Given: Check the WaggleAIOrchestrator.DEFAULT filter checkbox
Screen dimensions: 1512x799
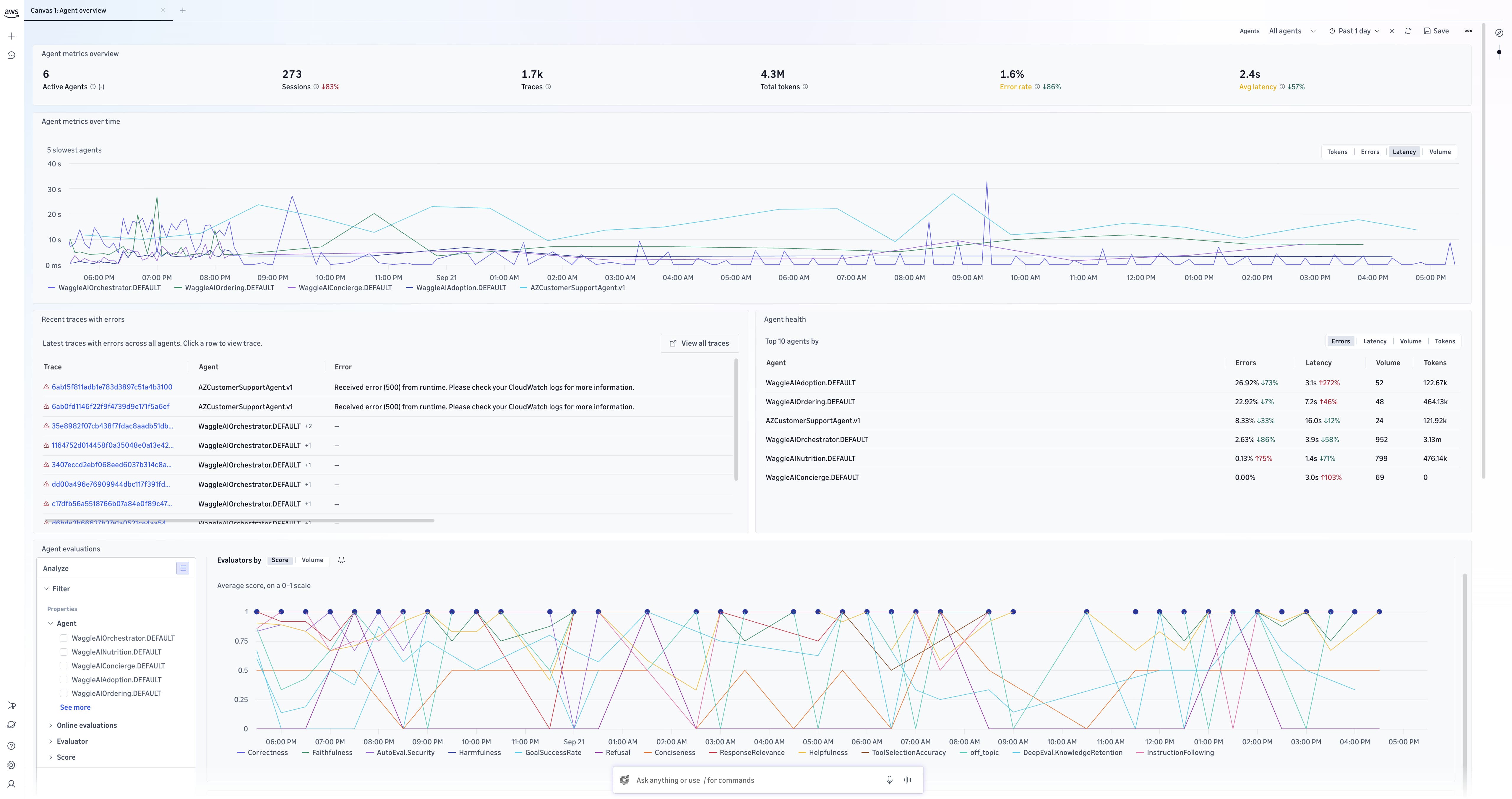Looking at the screenshot, I should (x=63, y=638).
